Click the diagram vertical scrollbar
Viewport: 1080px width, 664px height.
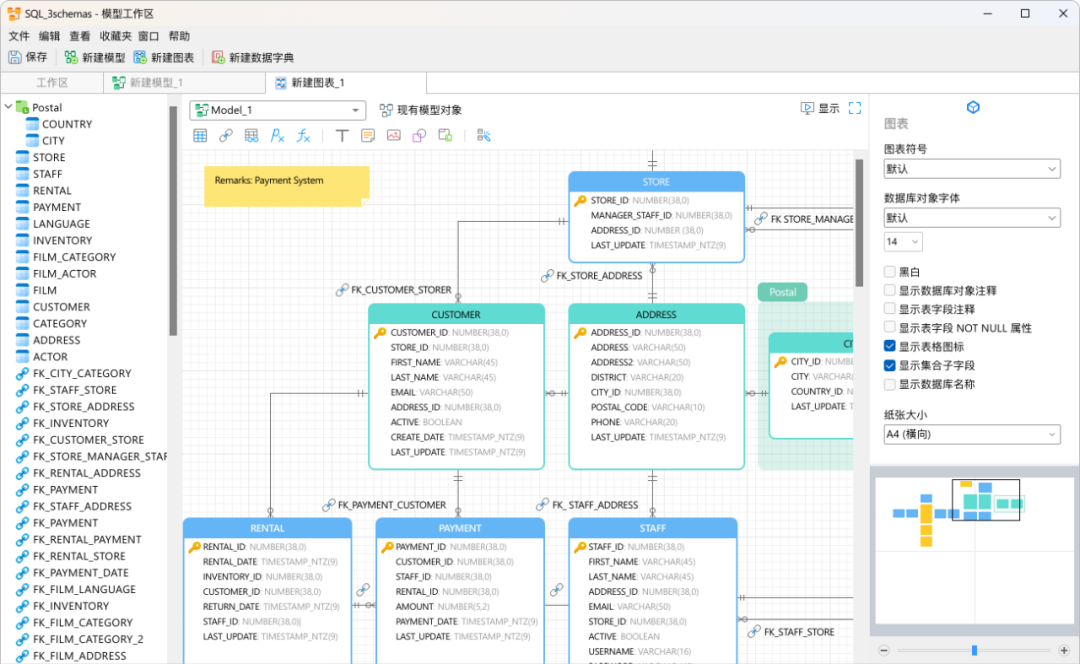pos(859,222)
